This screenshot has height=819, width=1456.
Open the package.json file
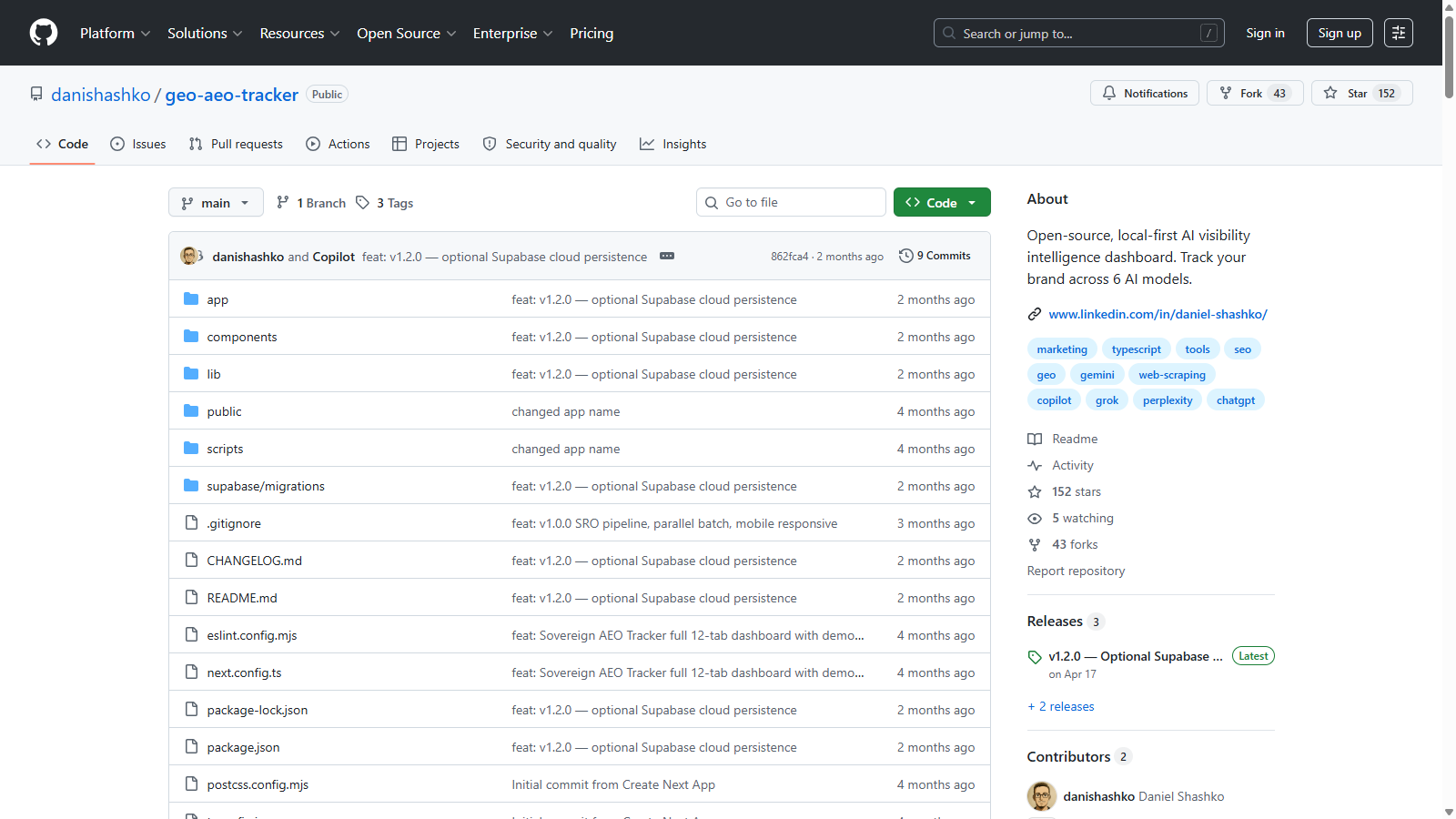click(x=243, y=747)
